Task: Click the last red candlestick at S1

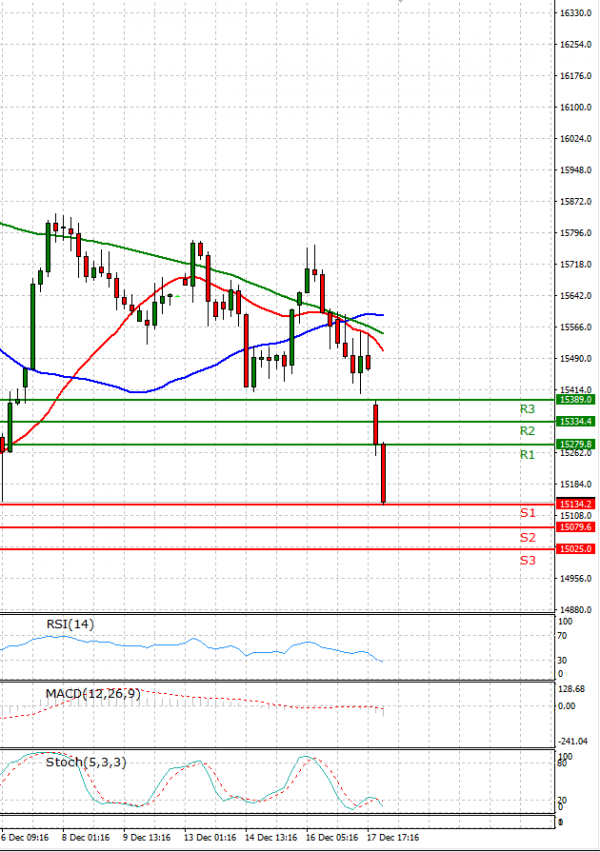Action: coord(384,473)
